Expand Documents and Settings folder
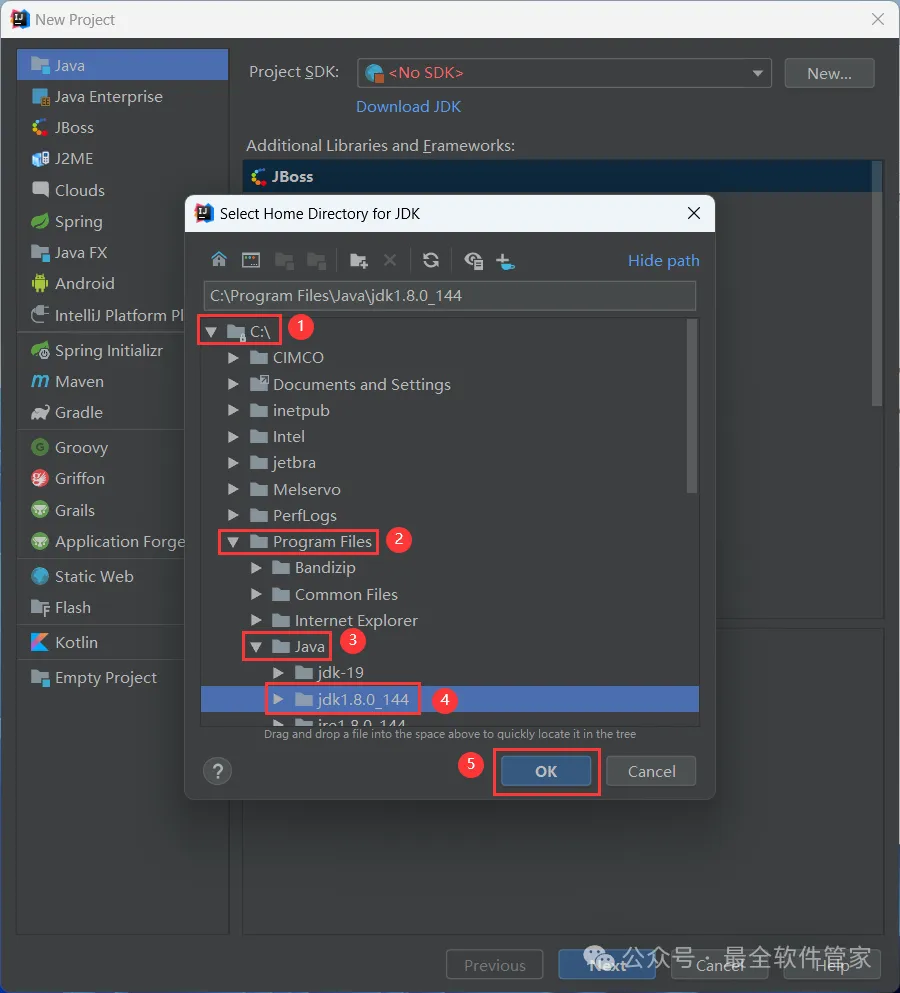 point(233,384)
